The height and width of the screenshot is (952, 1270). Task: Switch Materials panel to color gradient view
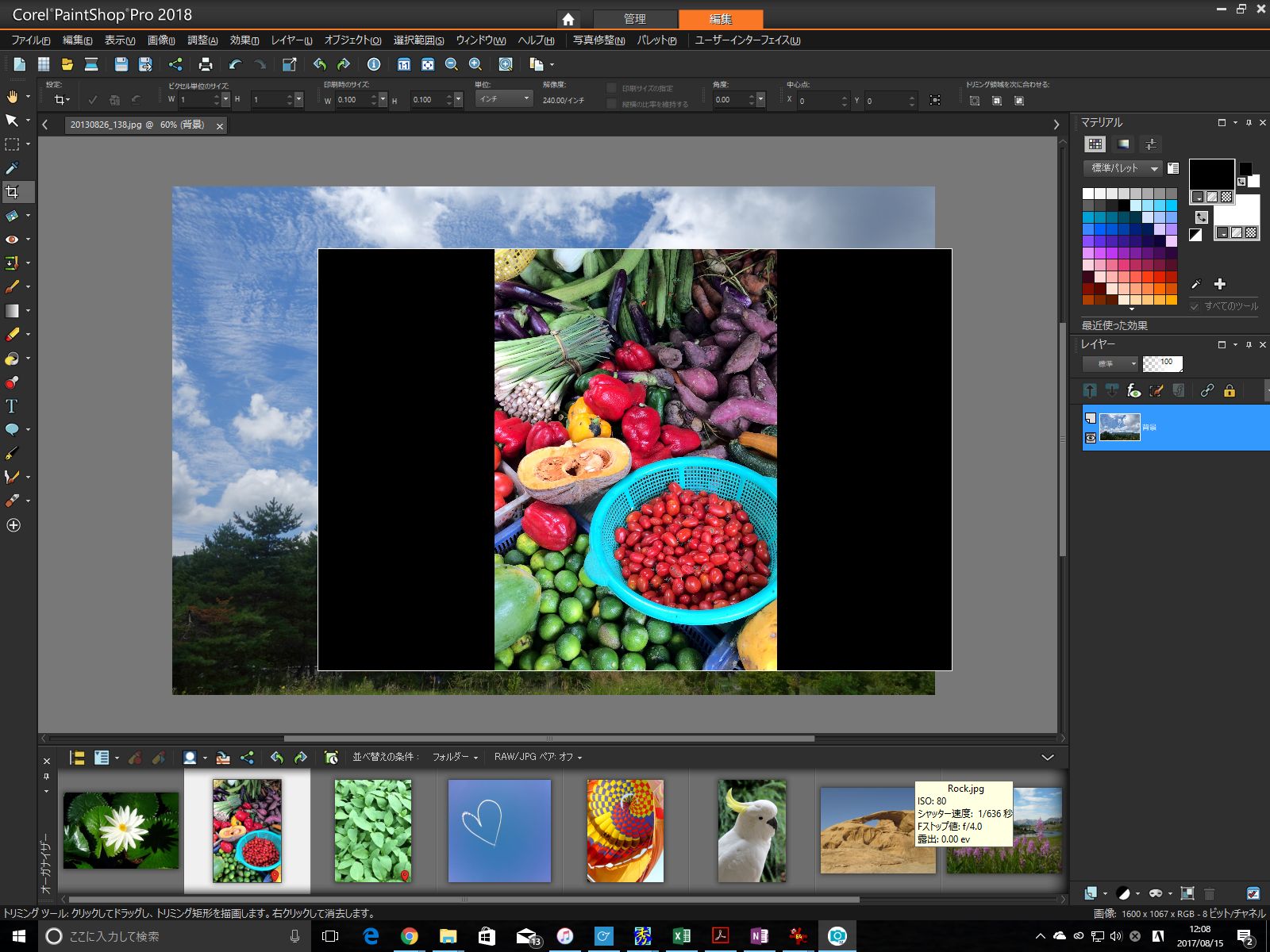pyautogui.click(x=1123, y=144)
